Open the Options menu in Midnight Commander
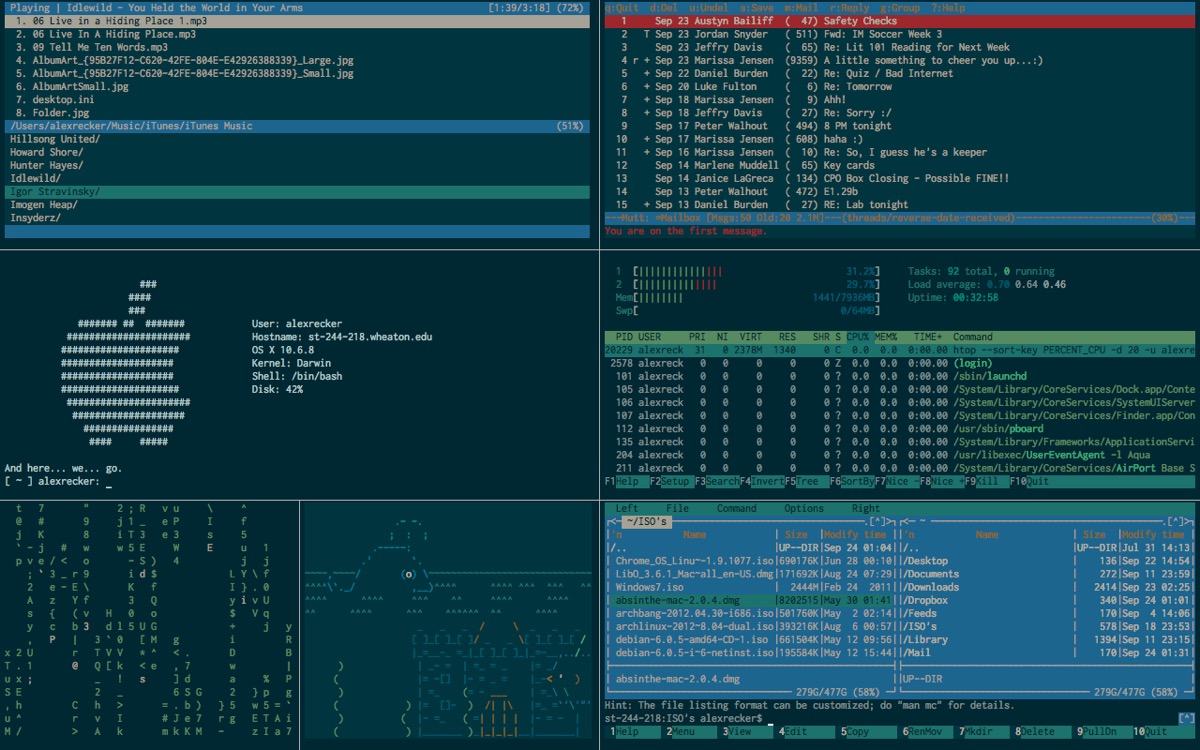 tap(804, 508)
